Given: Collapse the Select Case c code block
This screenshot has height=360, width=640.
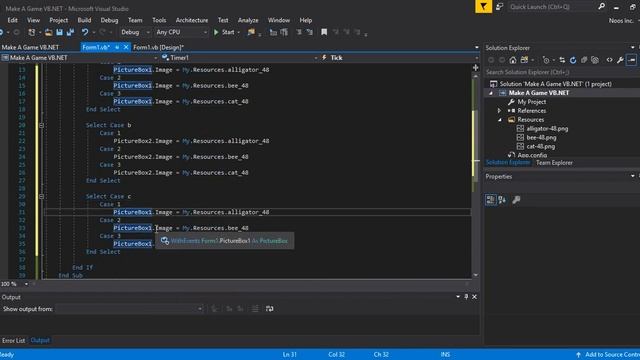Looking at the screenshot, I should pos(41,196).
